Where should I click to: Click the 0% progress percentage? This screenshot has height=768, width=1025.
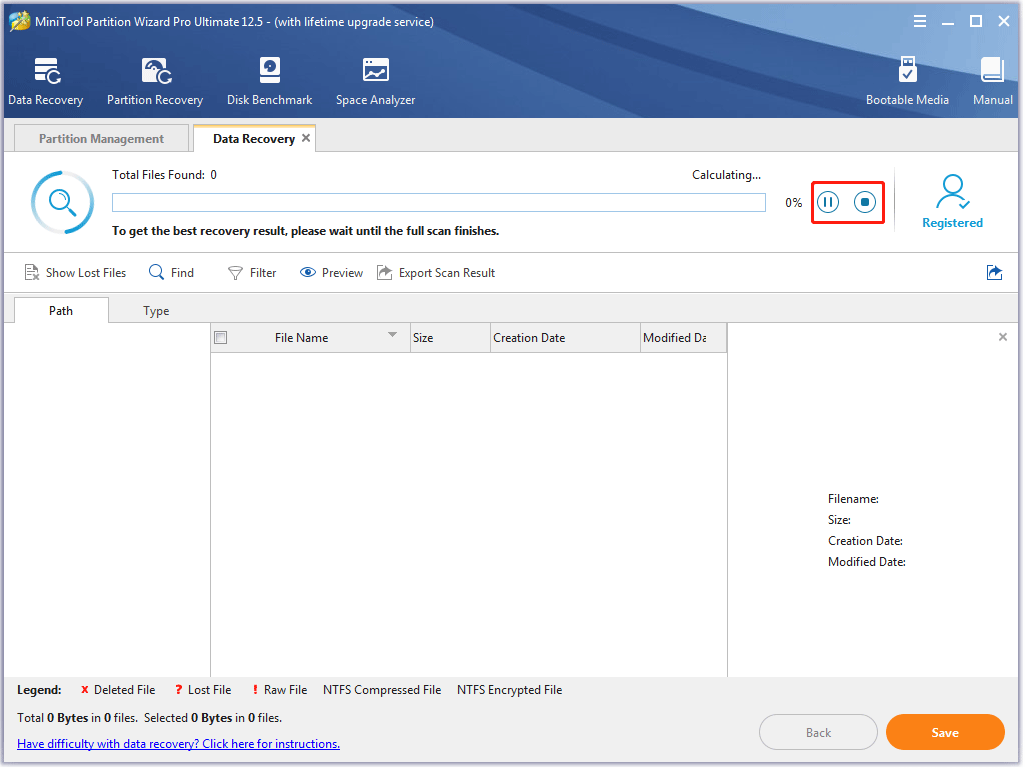click(794, 203)
